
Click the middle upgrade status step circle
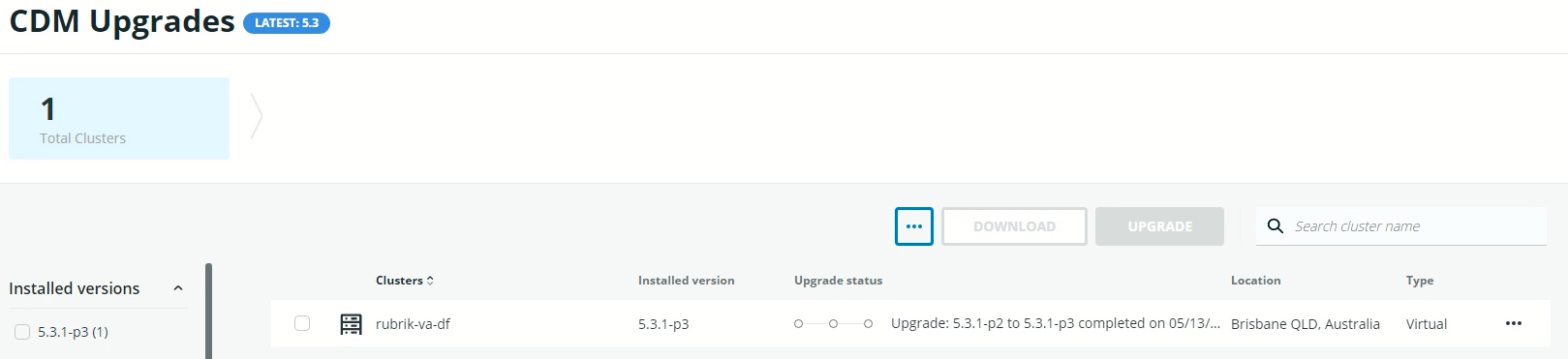[x=833, y=323]
